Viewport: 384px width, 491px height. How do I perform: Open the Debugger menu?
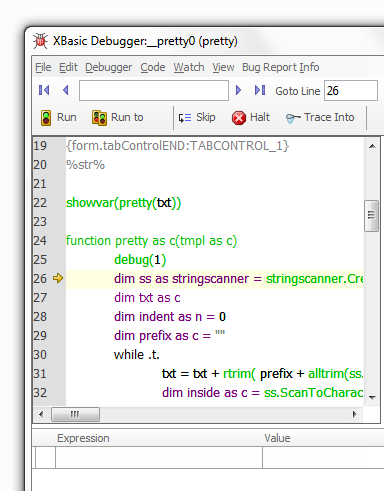[x=109, y=67]
